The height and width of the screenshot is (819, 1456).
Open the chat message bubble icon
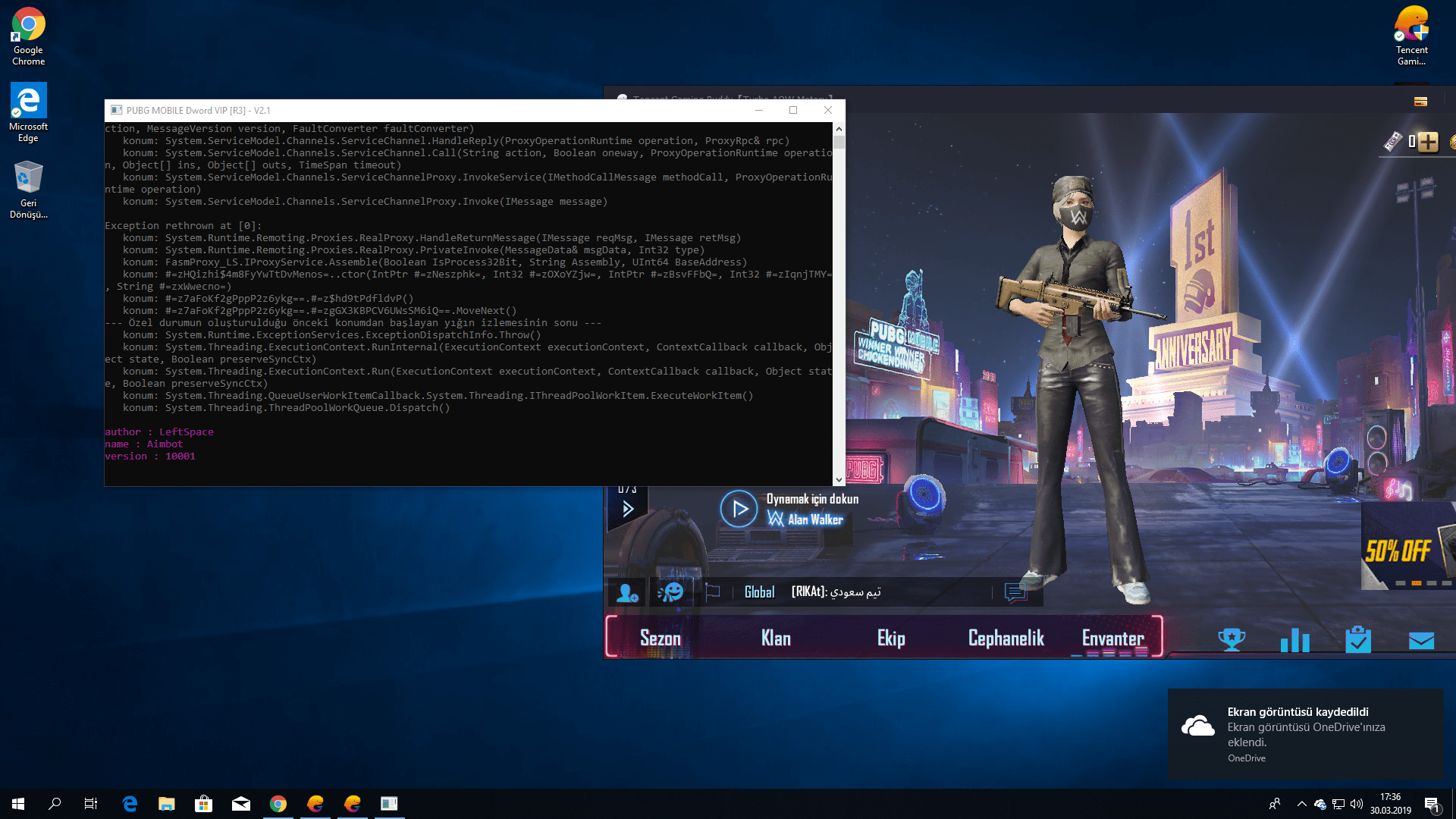[1015, 592]
